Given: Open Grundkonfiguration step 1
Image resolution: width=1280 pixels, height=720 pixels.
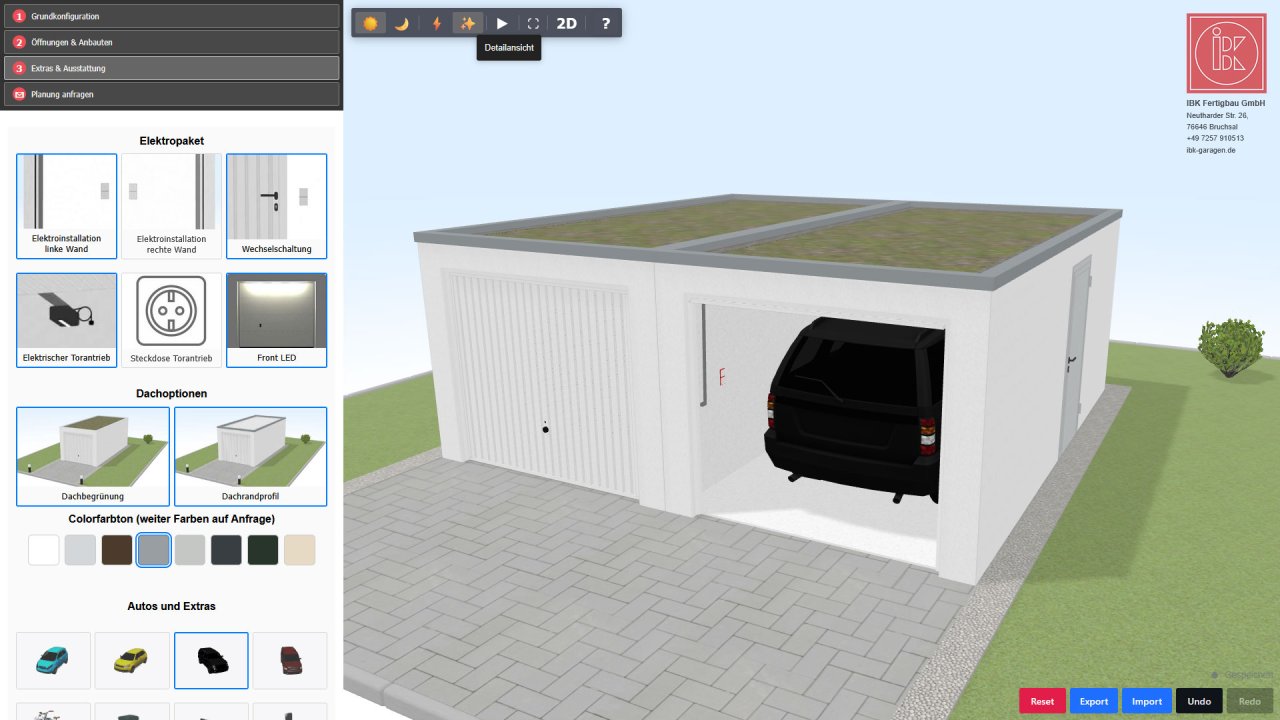Looking at the screenshot, I should [x=172, y=16].
